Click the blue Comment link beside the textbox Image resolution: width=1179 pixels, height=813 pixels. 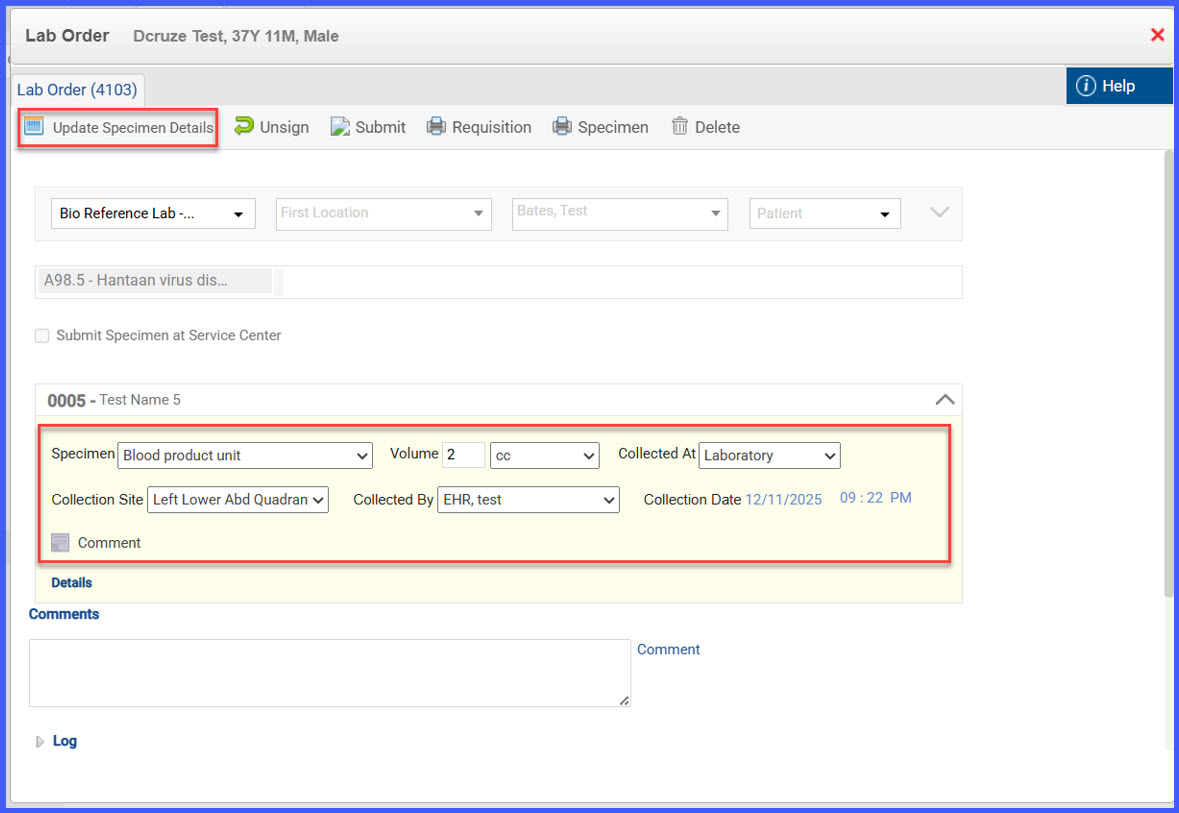coord(668,649)
